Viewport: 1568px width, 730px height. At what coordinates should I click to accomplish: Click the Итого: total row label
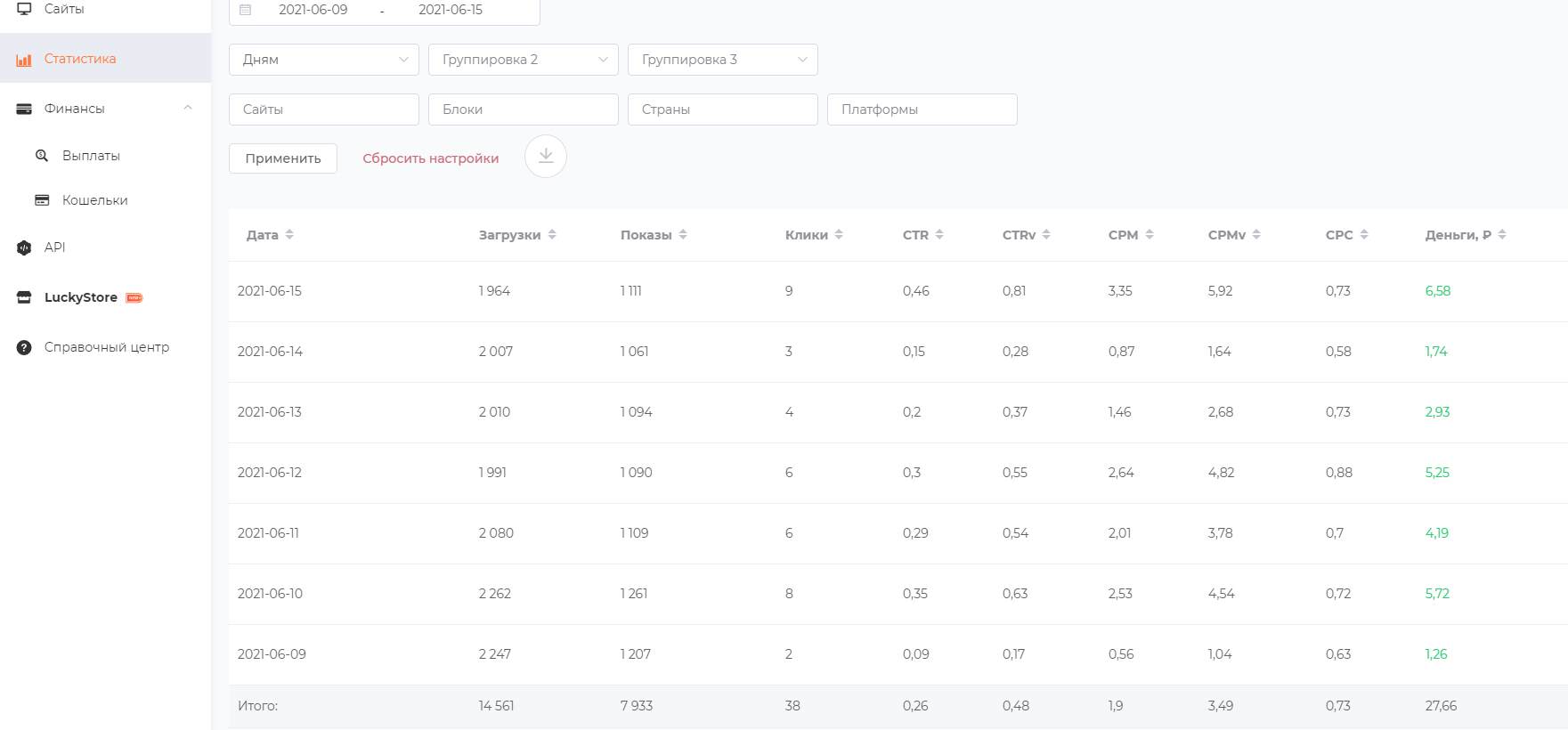pos(257,706)
